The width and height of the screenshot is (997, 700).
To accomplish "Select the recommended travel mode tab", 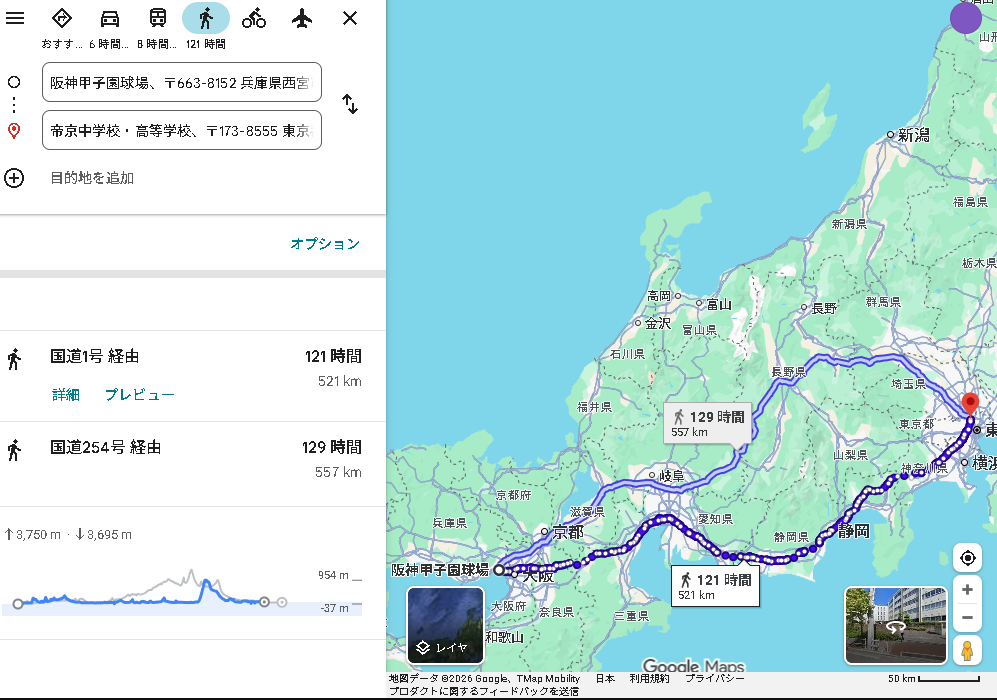I will (x=62, y=18).
